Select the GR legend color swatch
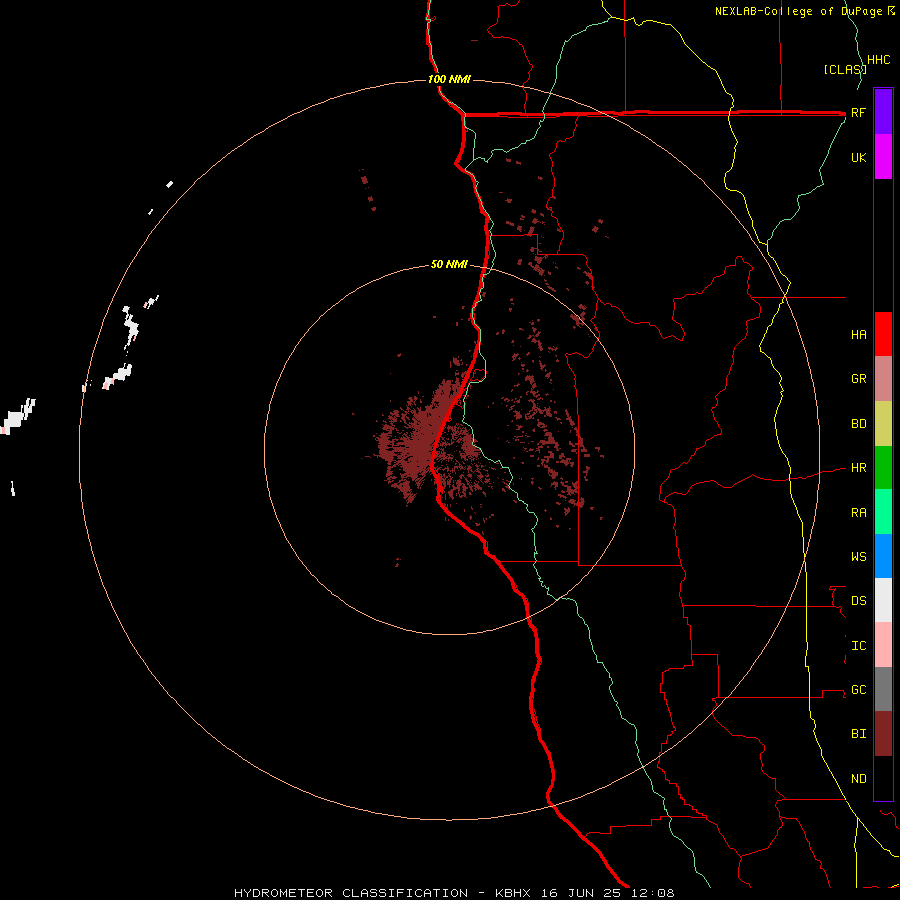 pyautogui.click(x=883, y=379)
